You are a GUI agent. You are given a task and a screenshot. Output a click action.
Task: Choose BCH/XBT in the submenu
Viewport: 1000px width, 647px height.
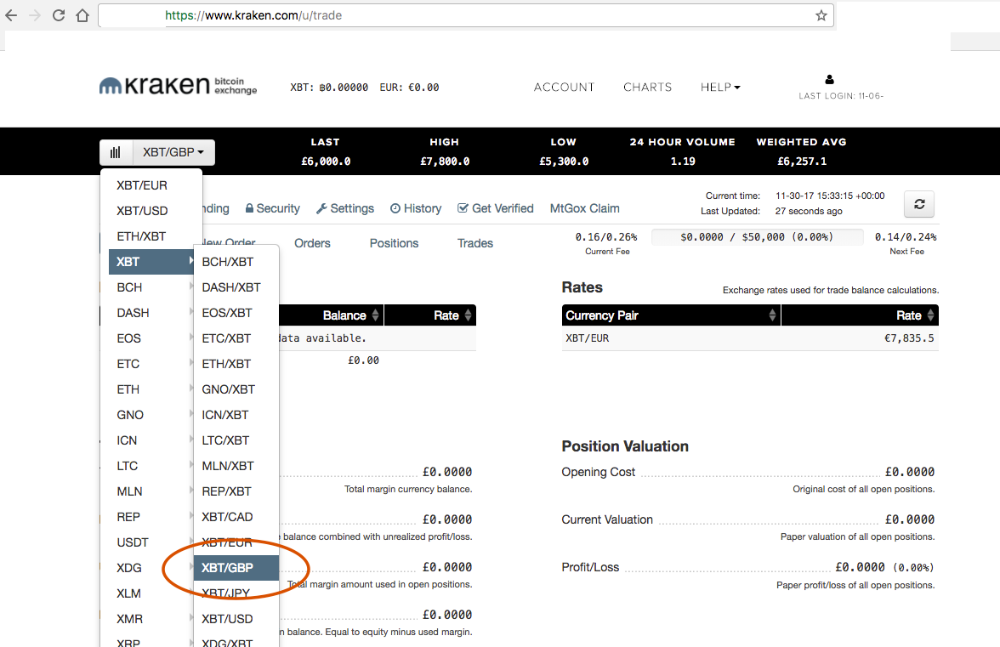tap(236, 262)
